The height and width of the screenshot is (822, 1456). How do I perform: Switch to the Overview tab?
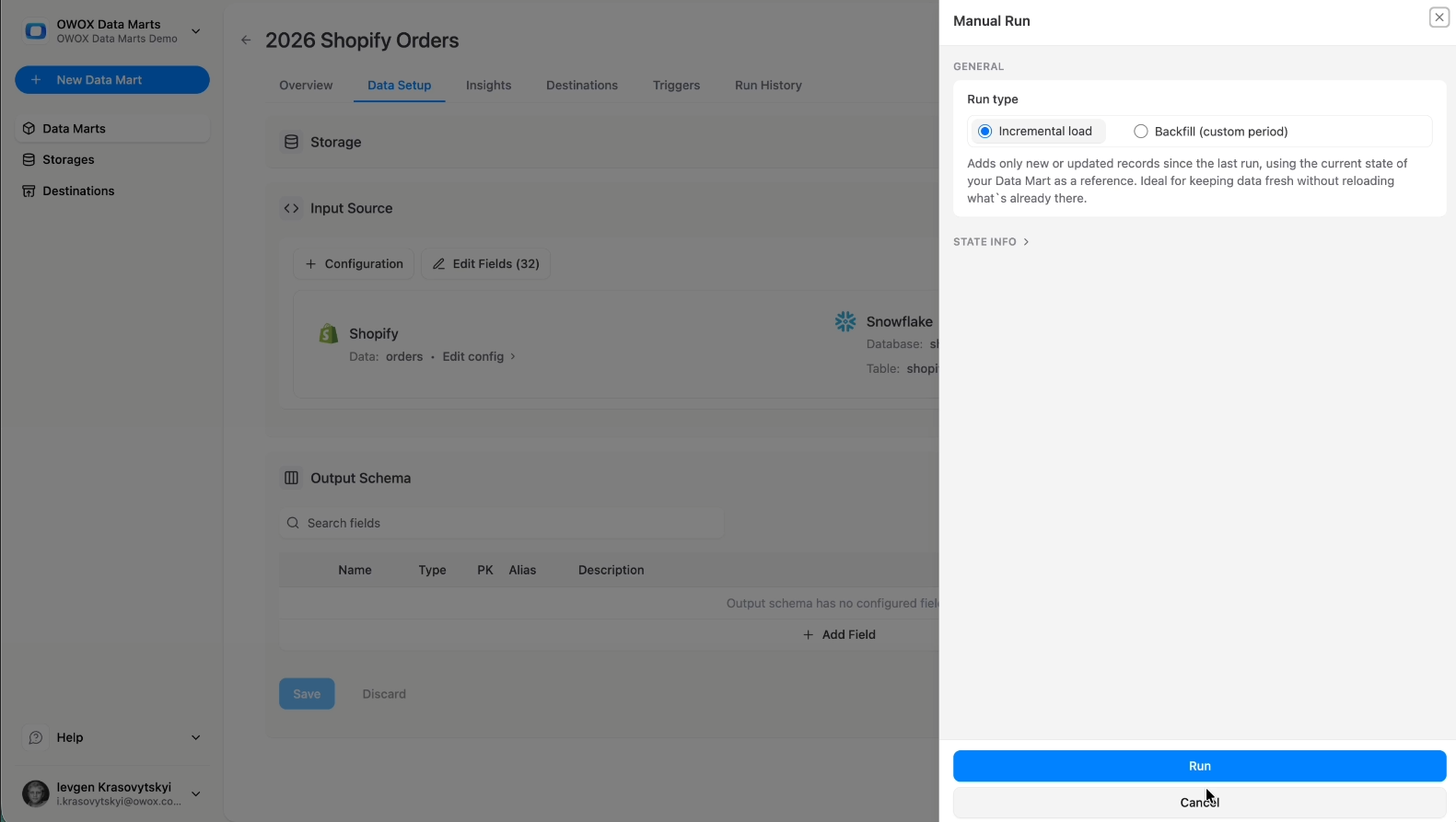pyautogui.click(x=306, y=85)
